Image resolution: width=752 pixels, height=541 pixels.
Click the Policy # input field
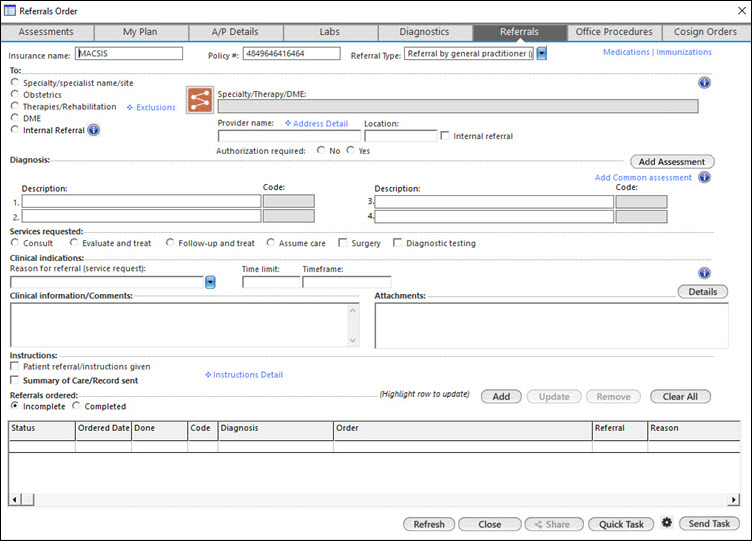coord(292,53)
